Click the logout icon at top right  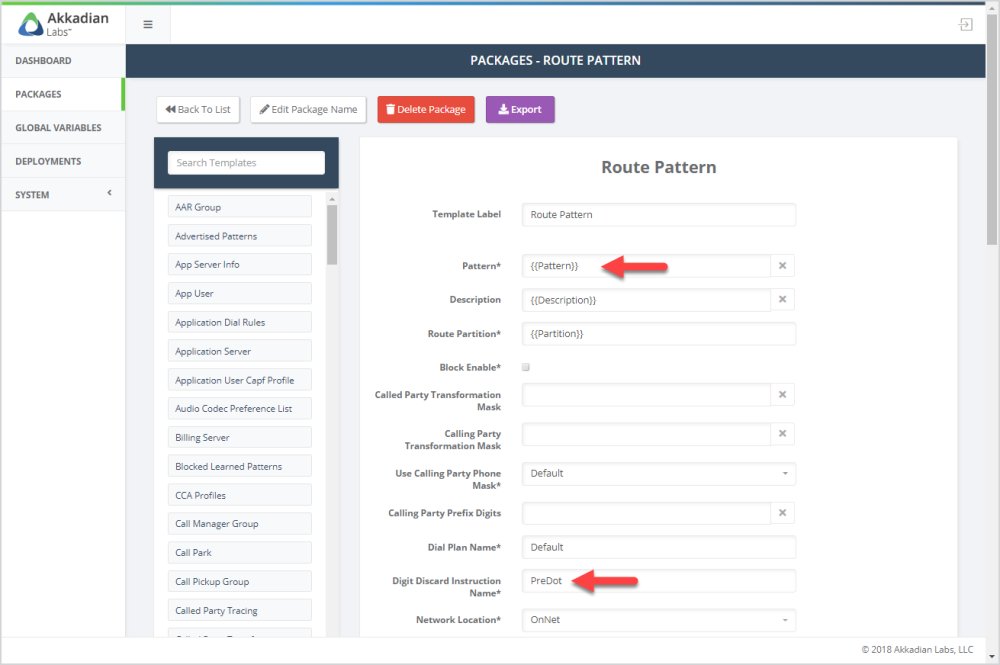(x=965, y=25)
